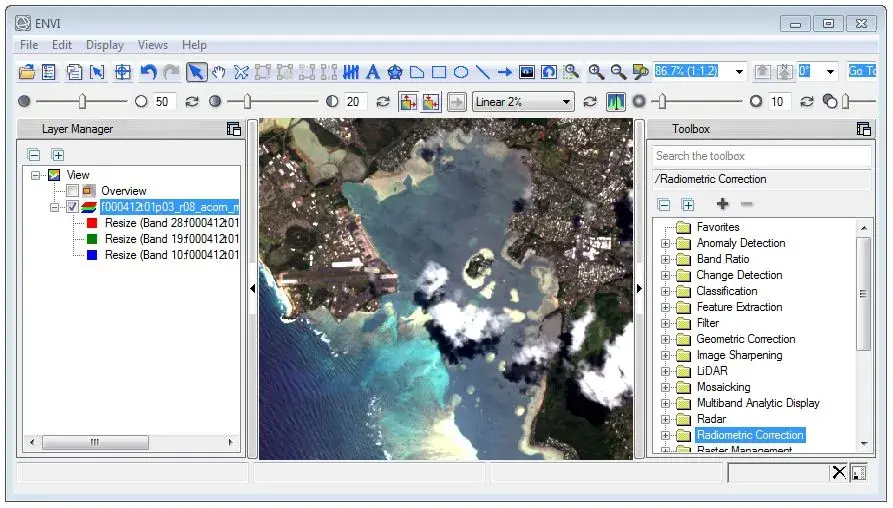Uncheck the f000412t01p03 raster layer checkbox
This screenshot has height=508, width=893.
pos(72,207)
